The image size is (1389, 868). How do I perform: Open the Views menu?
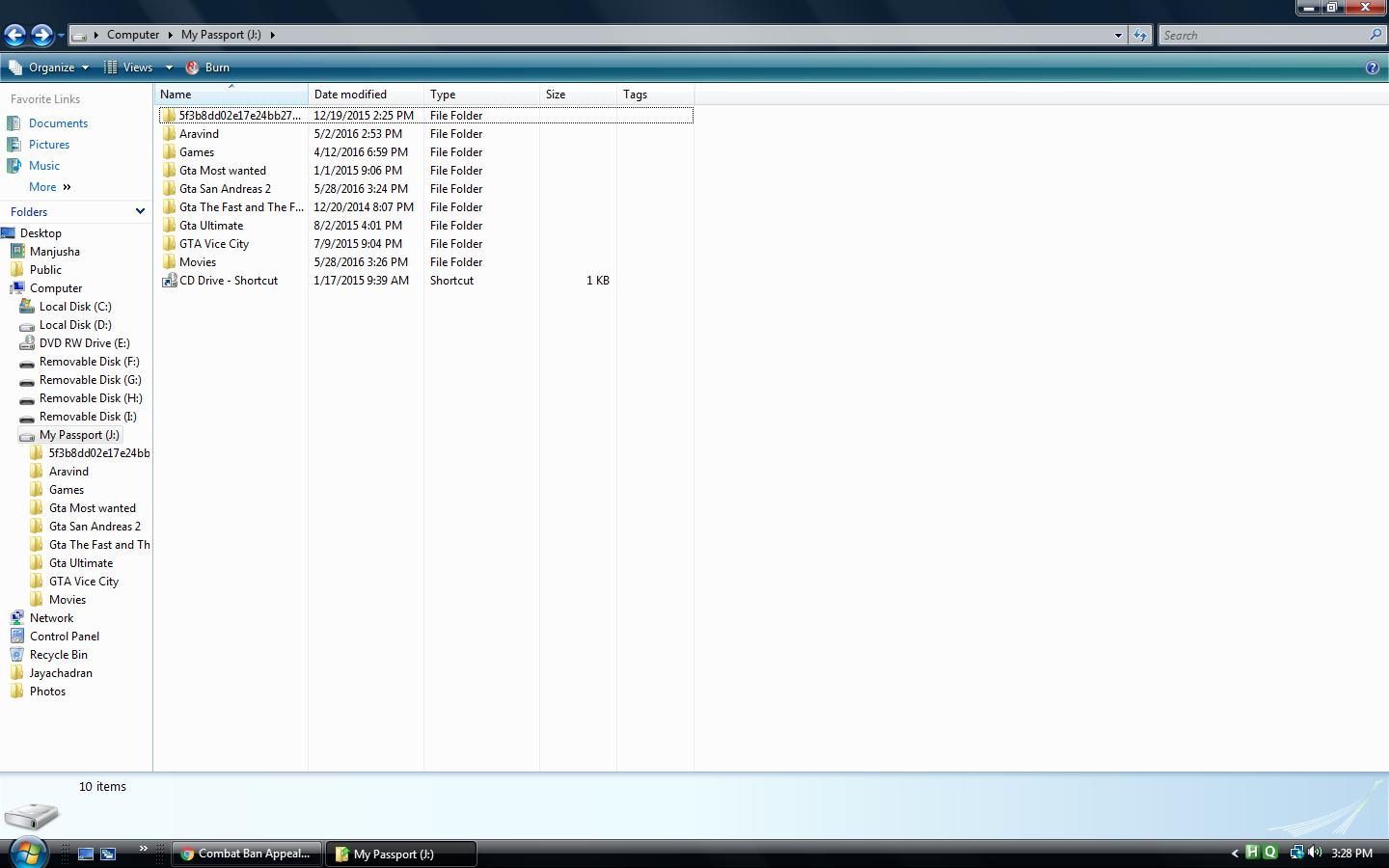point(129,68)
